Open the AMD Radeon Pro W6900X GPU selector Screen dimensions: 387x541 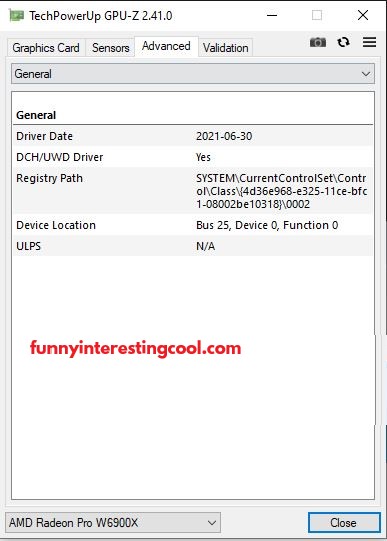point(113,522)
